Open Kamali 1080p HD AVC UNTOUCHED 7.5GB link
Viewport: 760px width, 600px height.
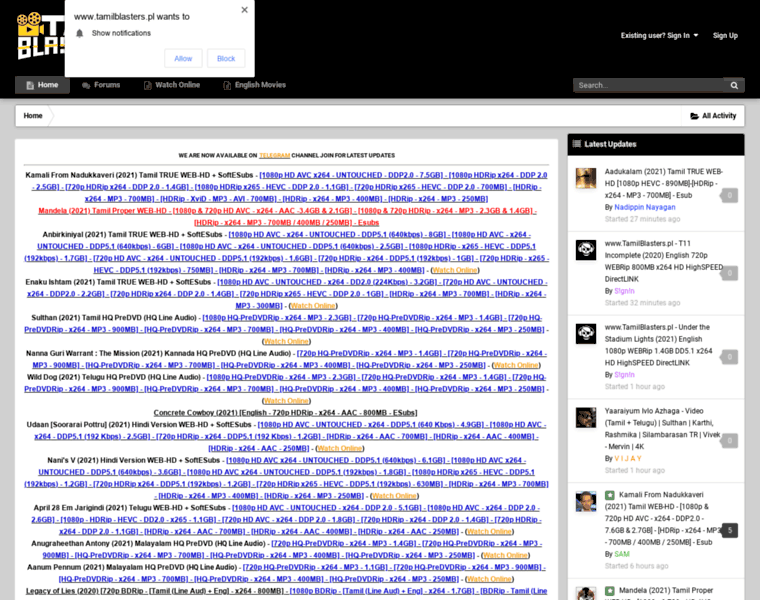click(351, 175)
